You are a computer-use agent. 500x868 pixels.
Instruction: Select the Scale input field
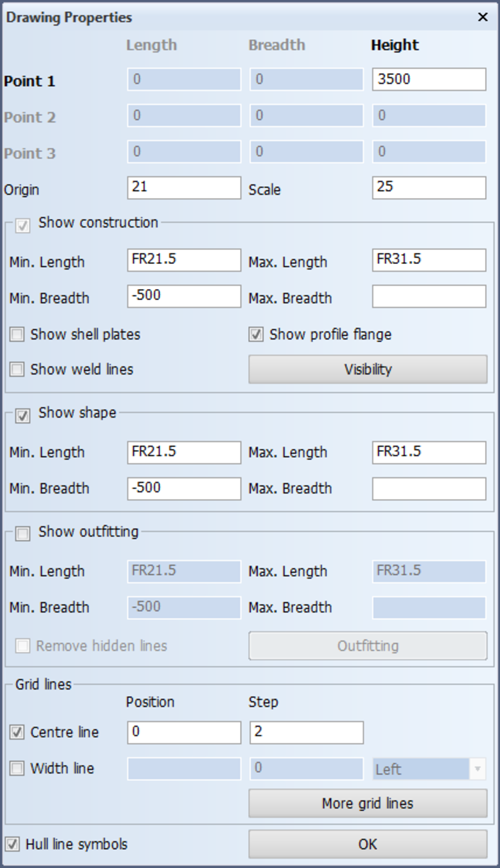429,188
